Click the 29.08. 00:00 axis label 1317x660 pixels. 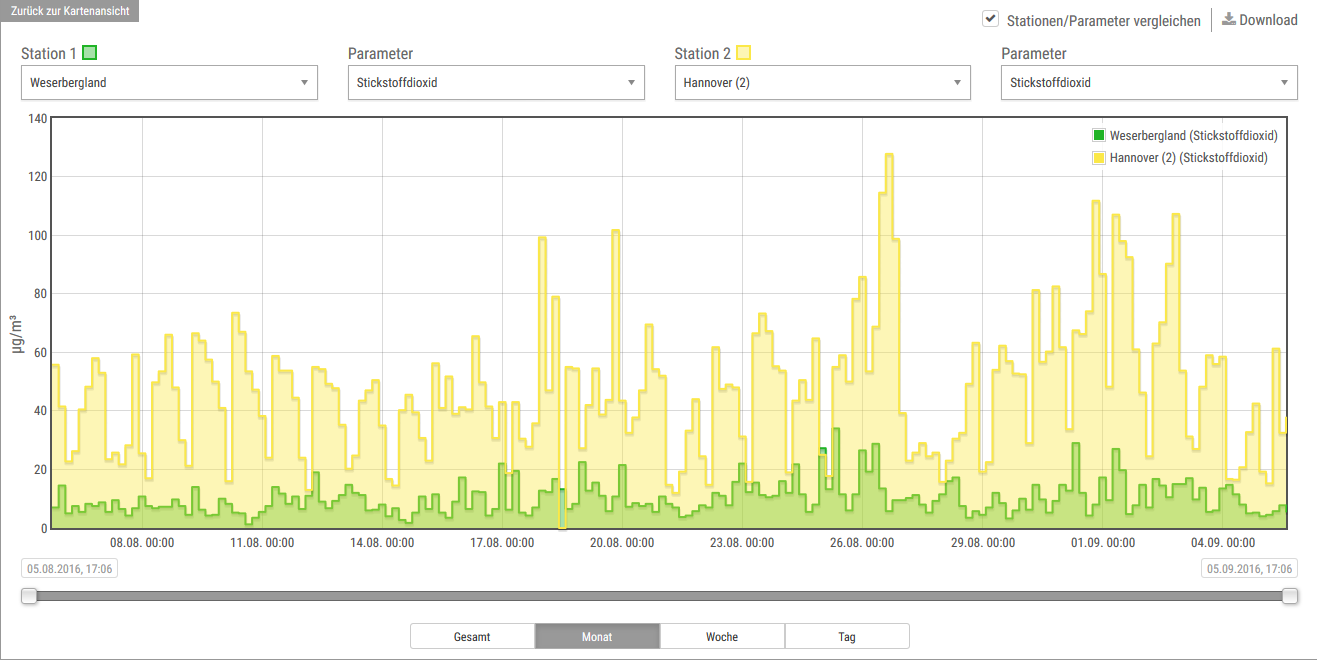click(x=982, y=543)
